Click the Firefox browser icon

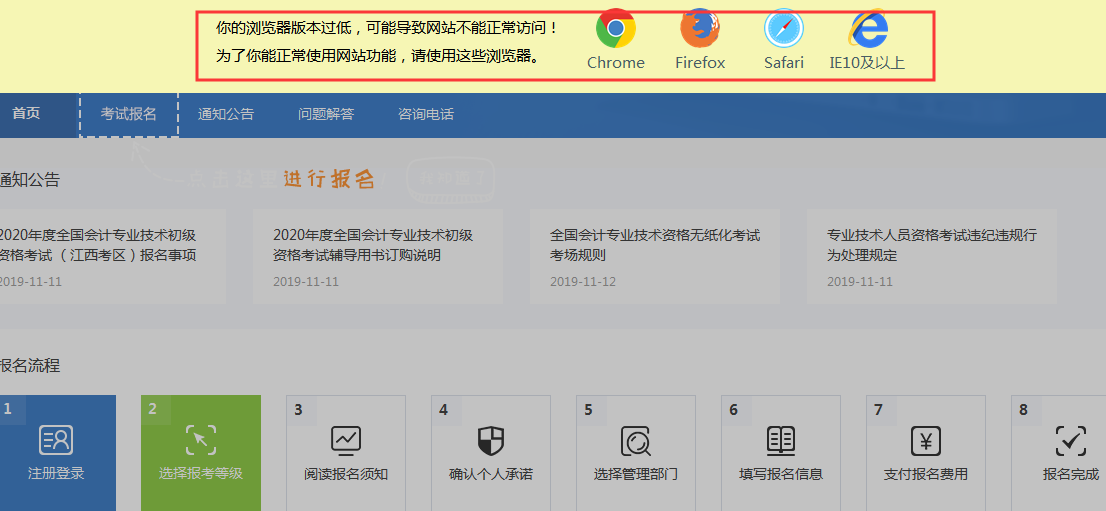click(700, 29)
